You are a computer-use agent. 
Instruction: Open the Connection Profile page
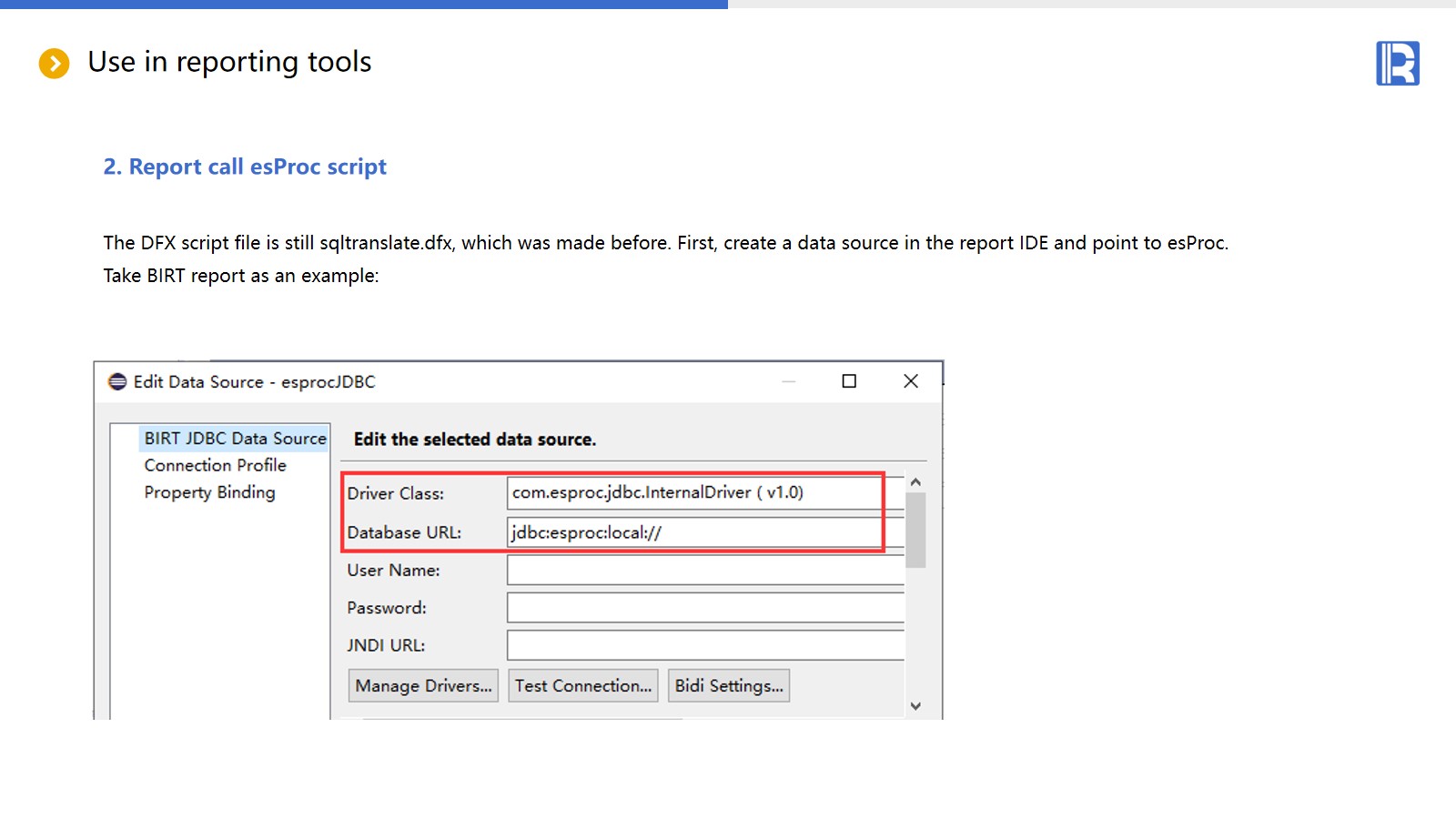215,465
